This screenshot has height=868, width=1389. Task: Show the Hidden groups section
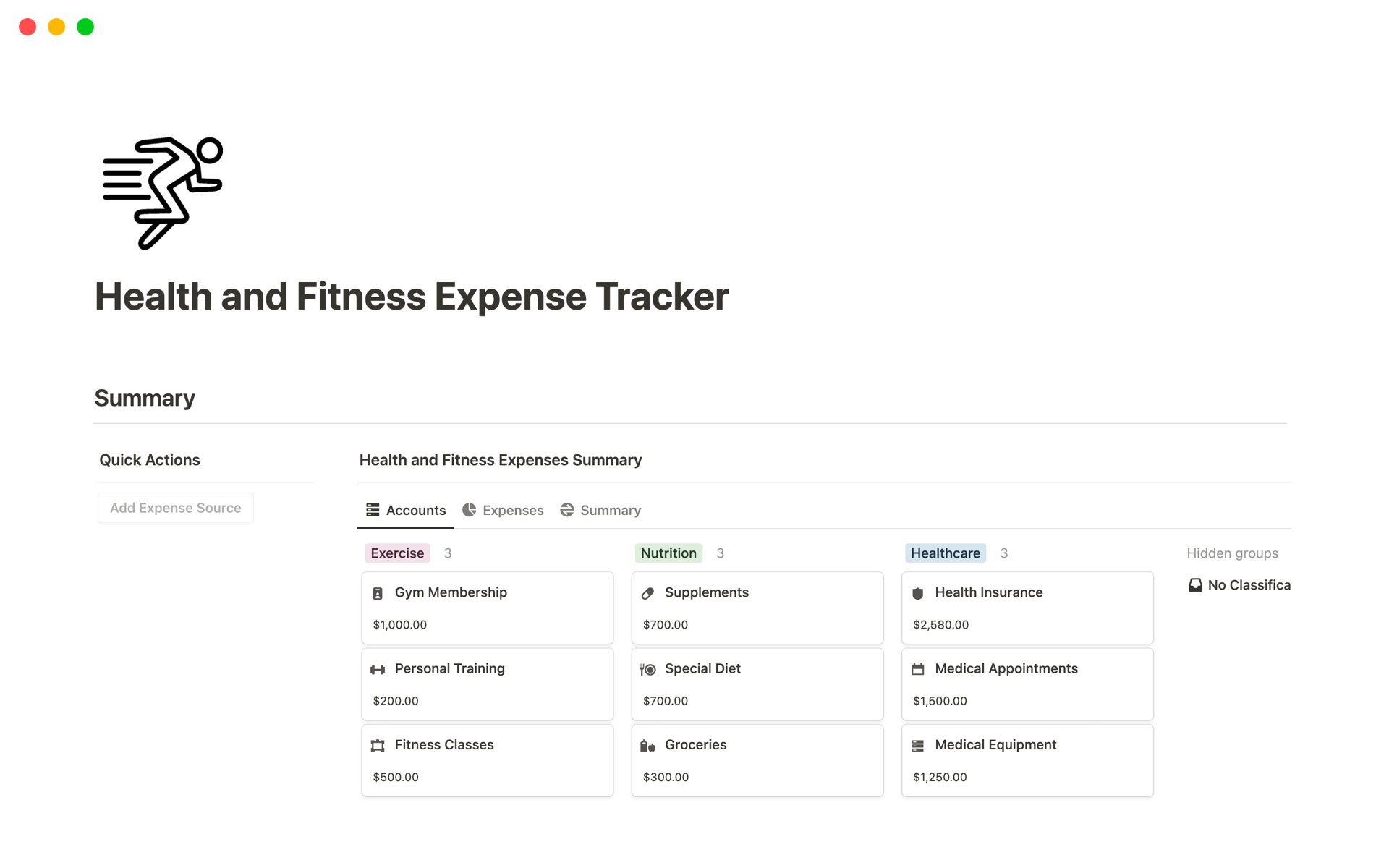tap(1232, 553)
